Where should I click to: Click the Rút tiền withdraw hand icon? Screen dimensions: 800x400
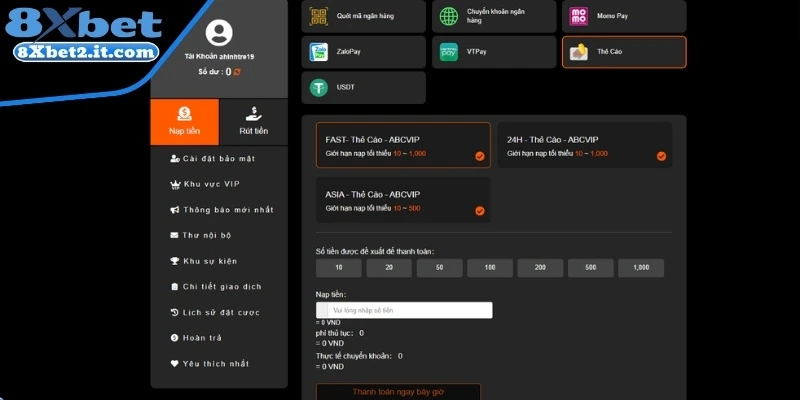pyautogui.click(x=254, y=114)
